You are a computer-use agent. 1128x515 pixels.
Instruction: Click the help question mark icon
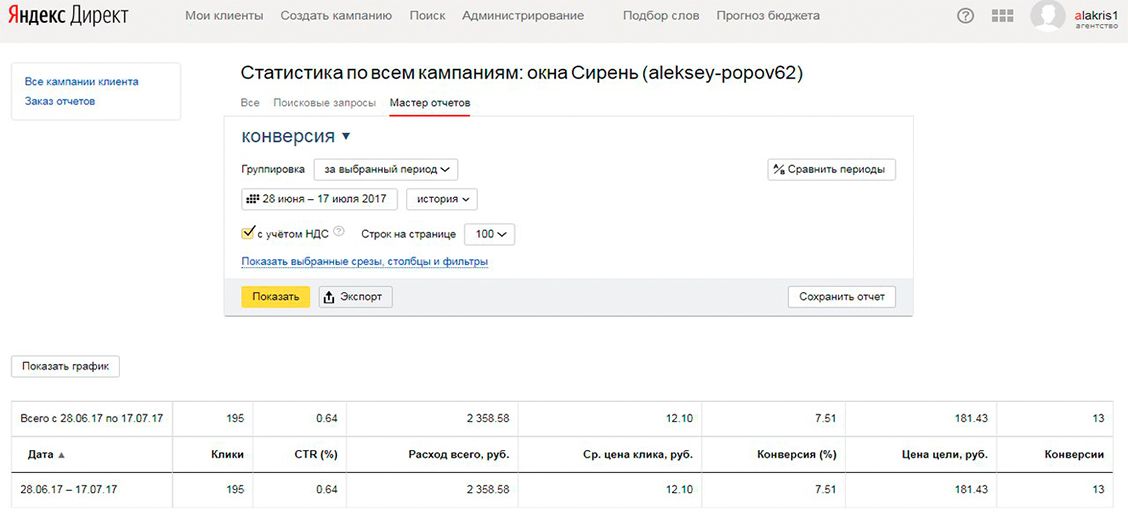pyautogui.click(x=965, y=16)
